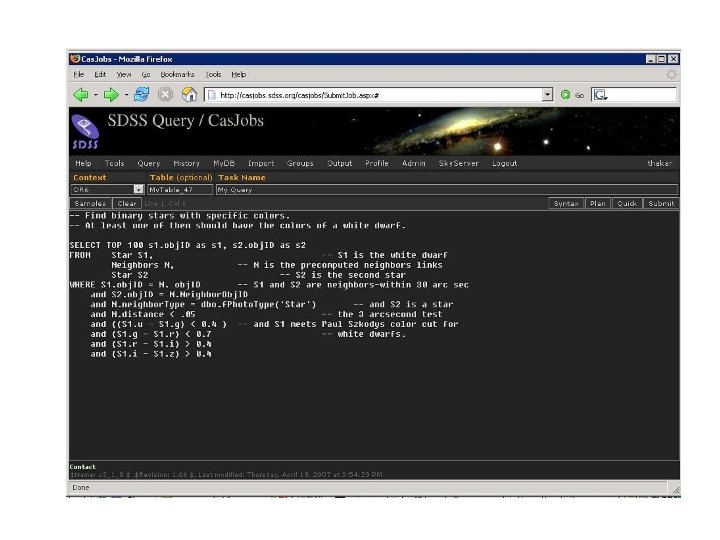720x540 pixels.
Task: Submit the job with the Submit button
Action: [661, 203]
